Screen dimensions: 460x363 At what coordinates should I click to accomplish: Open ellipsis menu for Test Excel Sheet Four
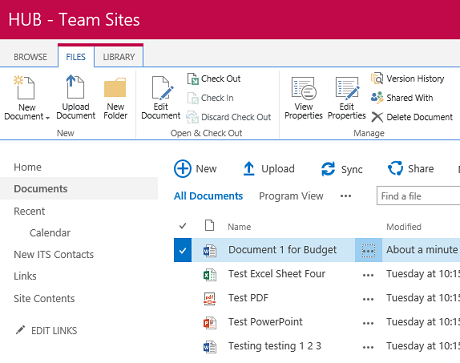tap(368, 275)
